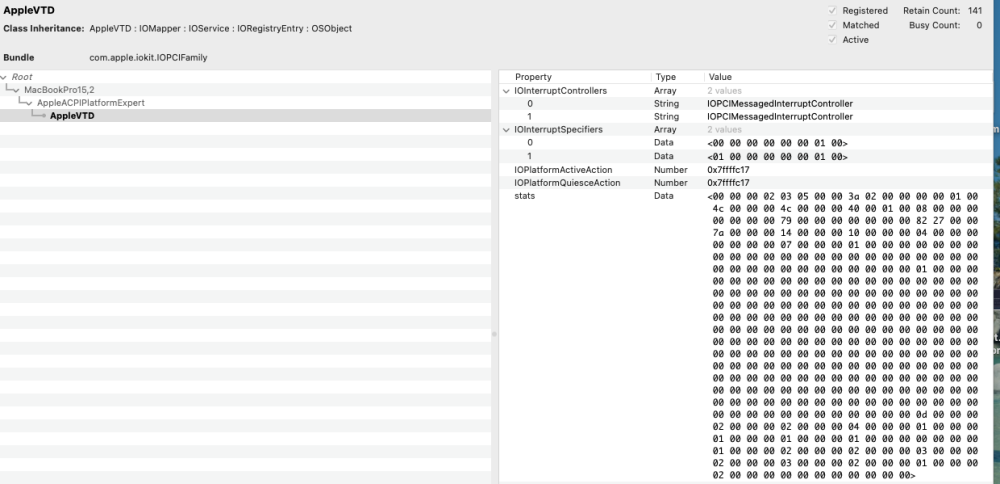1000x484 pixels.
Task: Click the Retain Count value 141
Action: (x=974, y=11)
